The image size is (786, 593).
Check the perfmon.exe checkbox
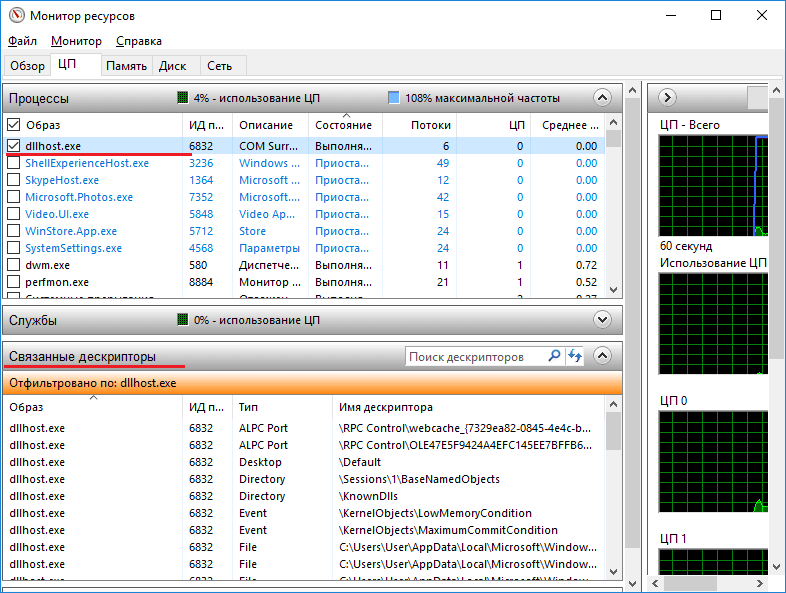tap(14, 282)
